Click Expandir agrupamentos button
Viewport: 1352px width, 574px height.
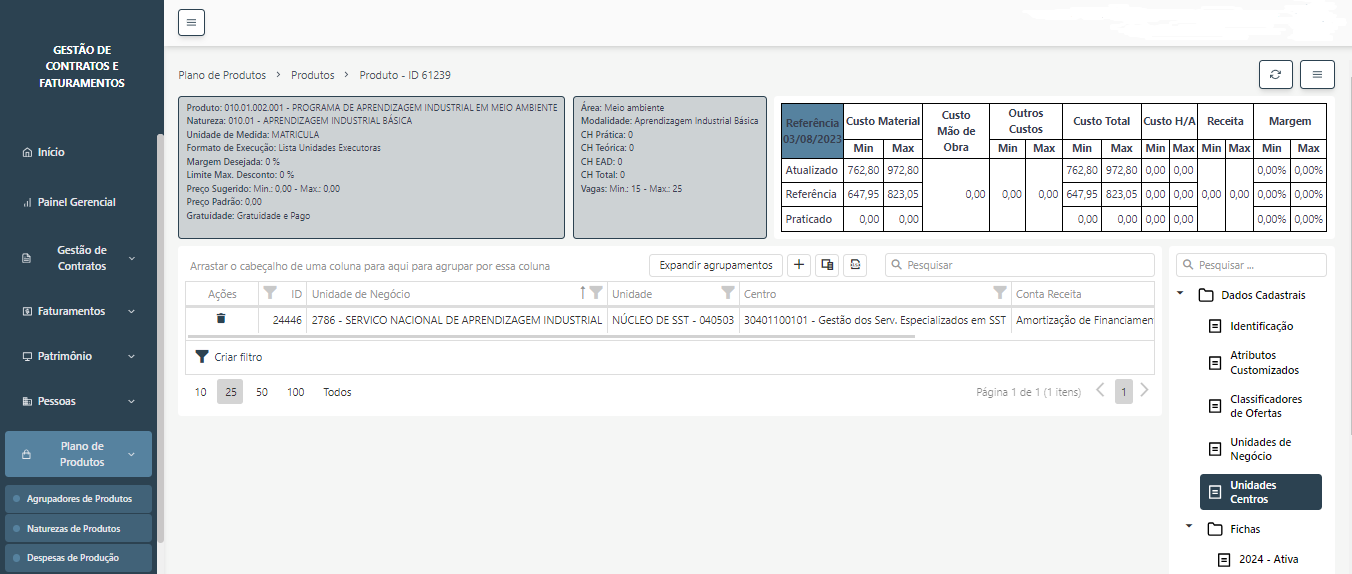pyautogui.click(x=716, y=265)
